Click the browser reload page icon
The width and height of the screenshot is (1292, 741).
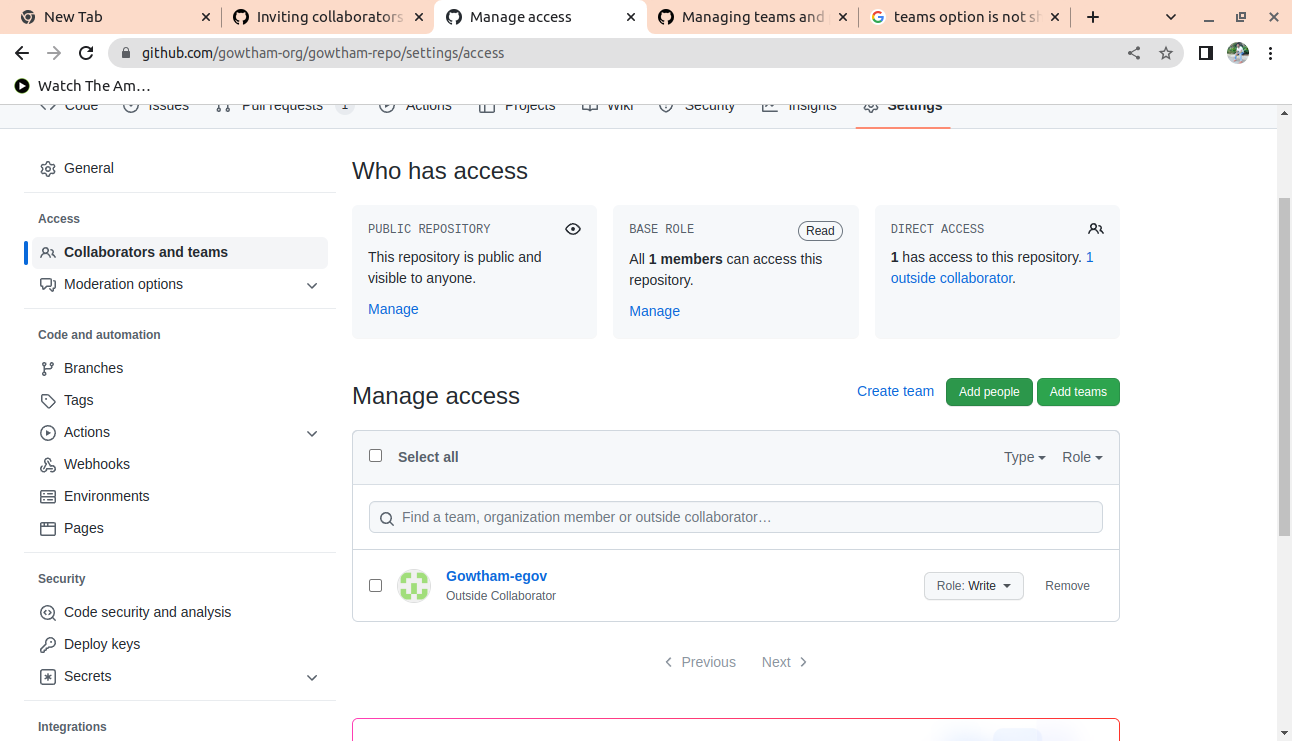pyautogui.click(x=86, y=53)
